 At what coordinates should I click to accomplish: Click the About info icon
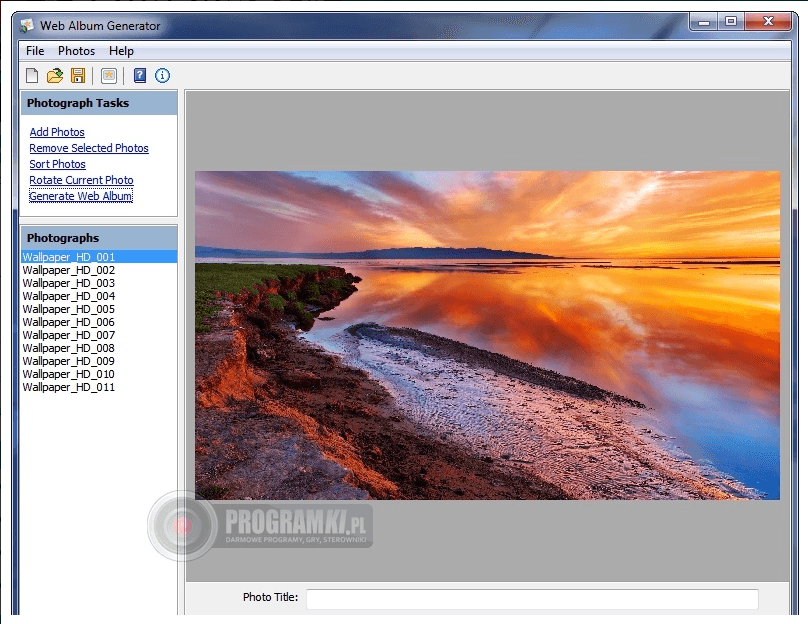click(162, 76)
